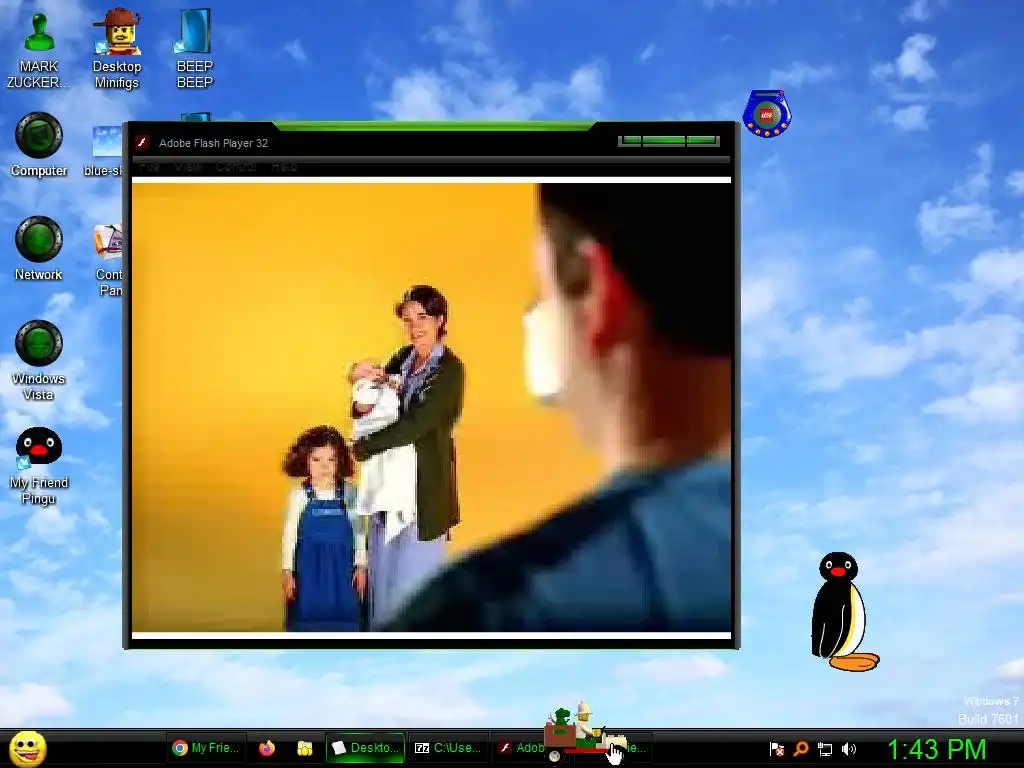The image size is (1024, 768).
Task: Open the Computer desktop icon
Action: click(x=39, y=145)
